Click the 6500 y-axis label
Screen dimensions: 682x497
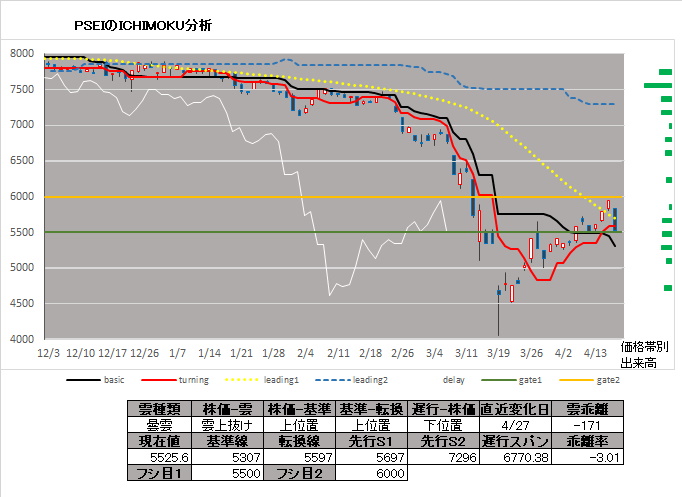pos(22,160)
